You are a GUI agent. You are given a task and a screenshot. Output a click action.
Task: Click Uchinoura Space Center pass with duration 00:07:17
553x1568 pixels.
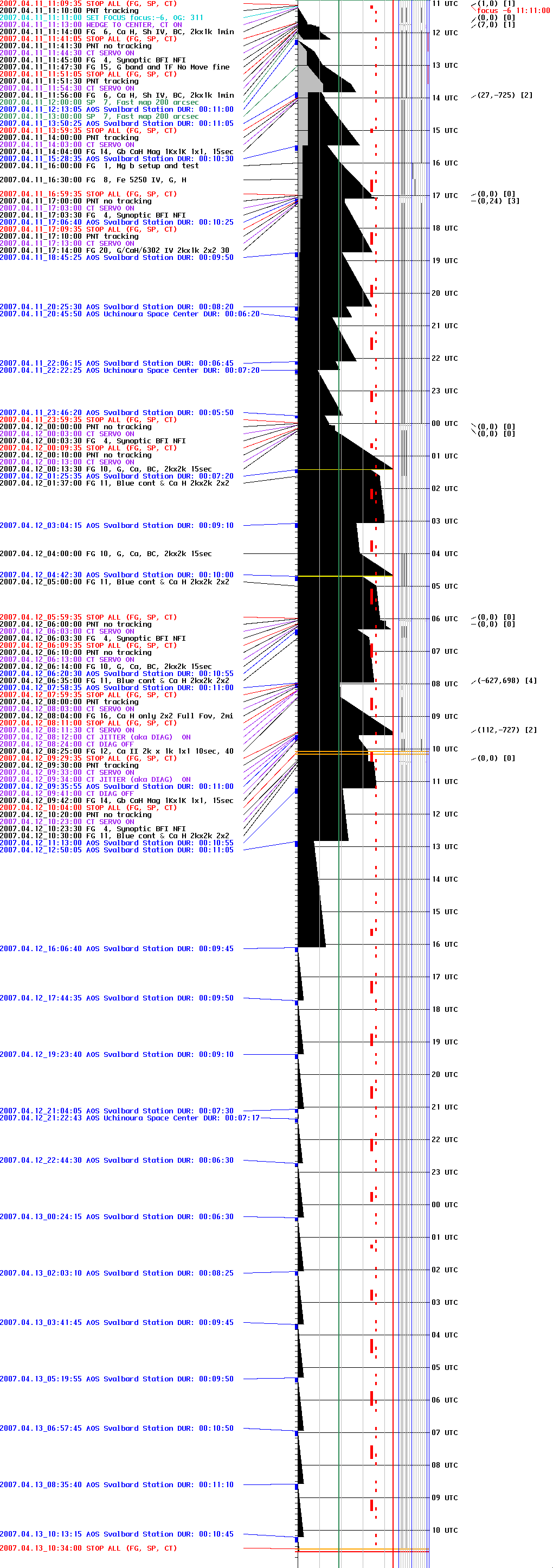coord(130,1118)
